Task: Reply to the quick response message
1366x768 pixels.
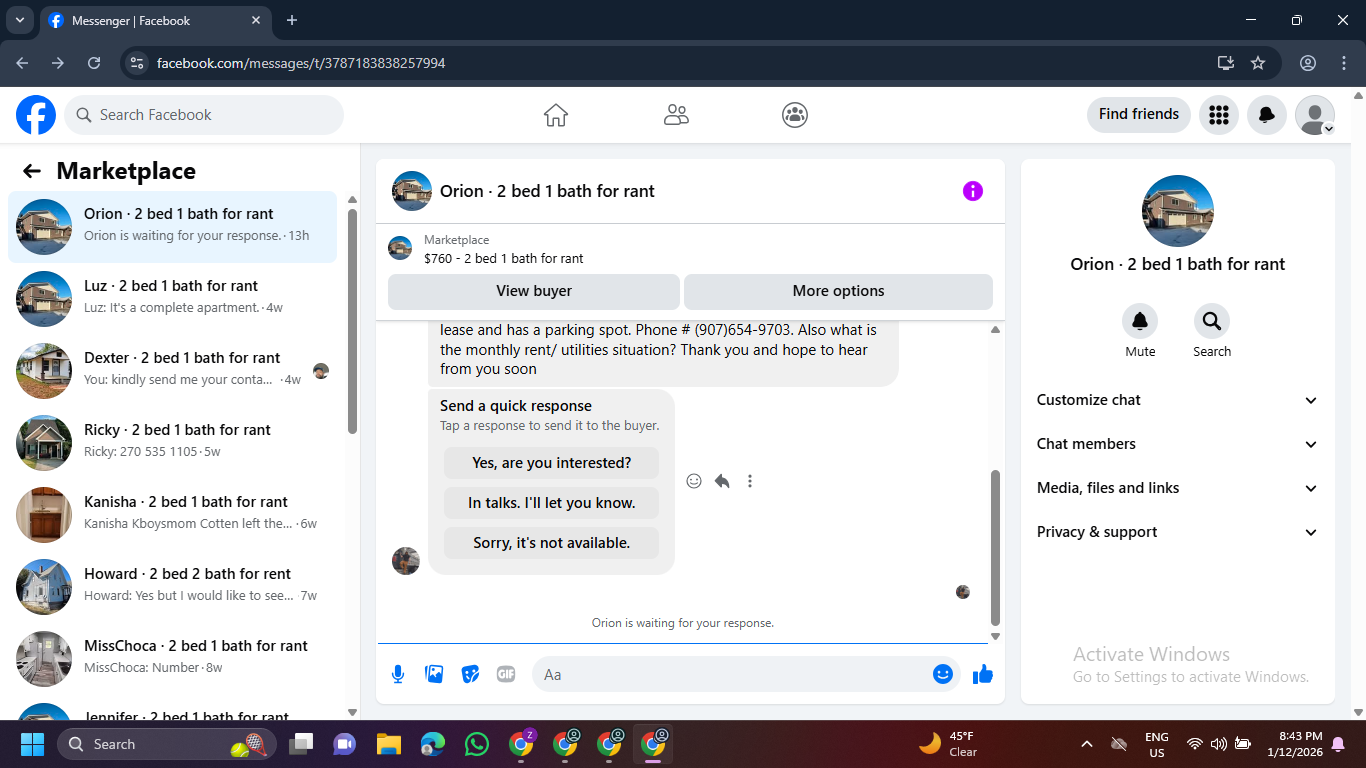Action: point(722,481)
